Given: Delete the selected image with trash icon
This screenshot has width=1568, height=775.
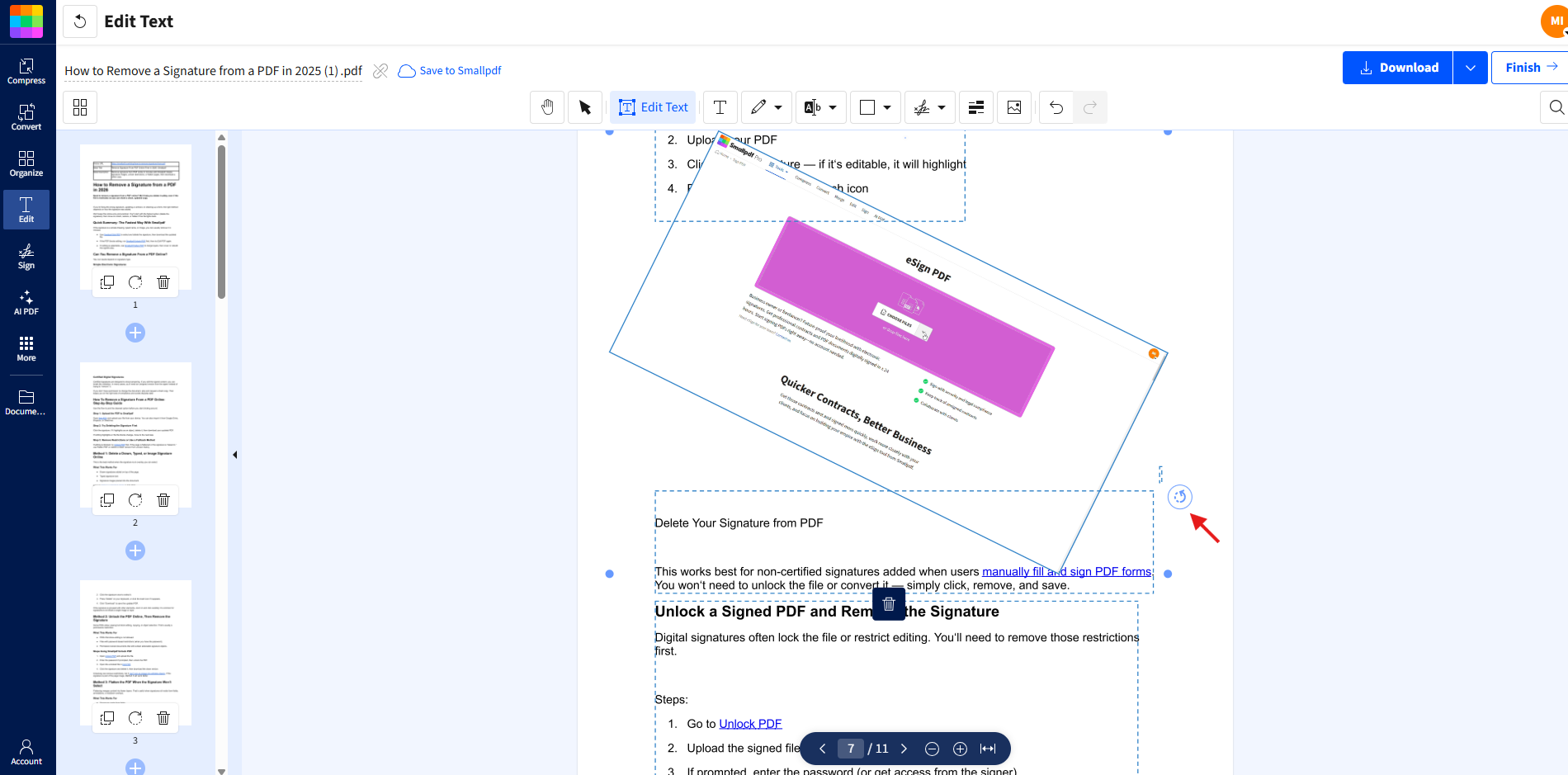Looking at the screenshot, I should [889, 604].
